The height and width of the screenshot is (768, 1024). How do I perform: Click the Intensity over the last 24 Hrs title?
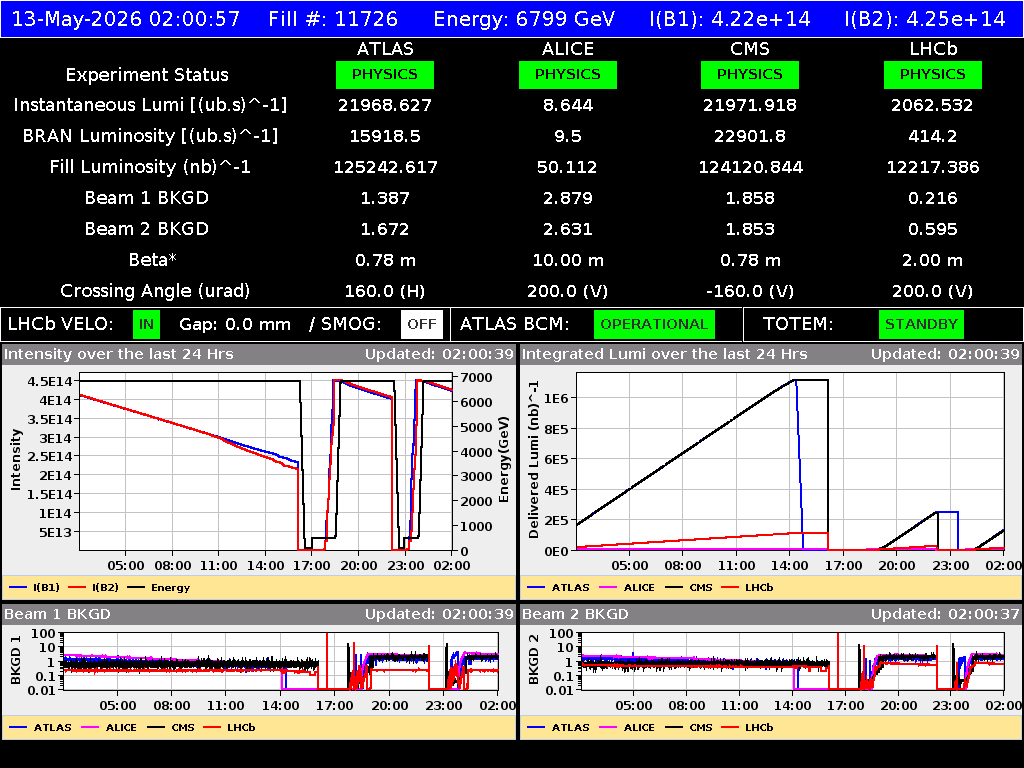[x=119, y=354]
